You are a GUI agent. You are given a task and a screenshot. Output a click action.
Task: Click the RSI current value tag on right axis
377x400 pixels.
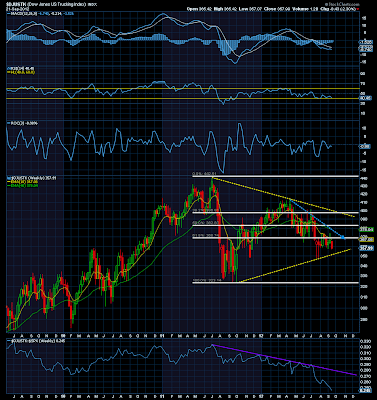click(x=366, y=98)
